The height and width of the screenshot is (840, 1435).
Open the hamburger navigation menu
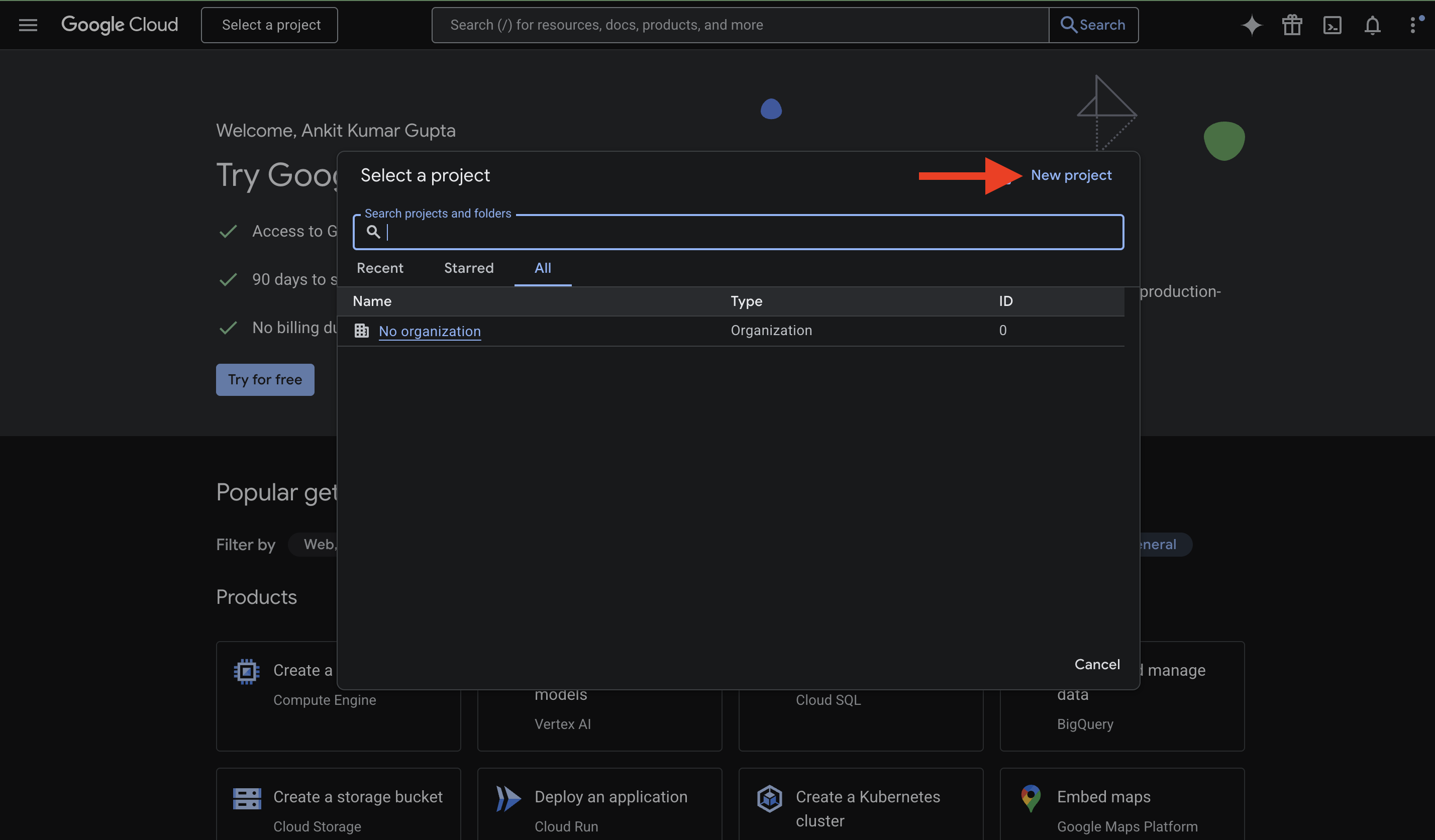(28, 25)
